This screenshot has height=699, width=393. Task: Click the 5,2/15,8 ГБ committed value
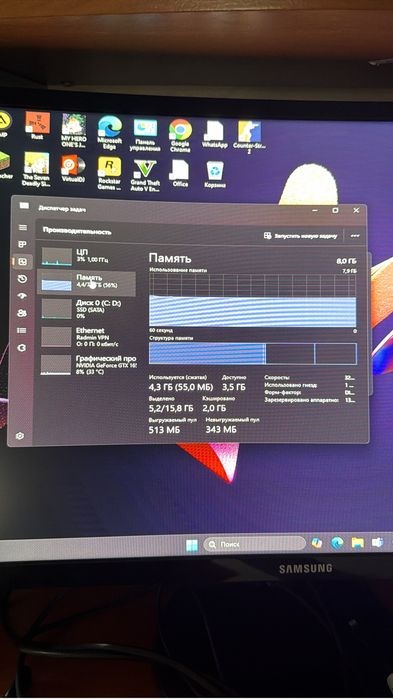[171, 408]
